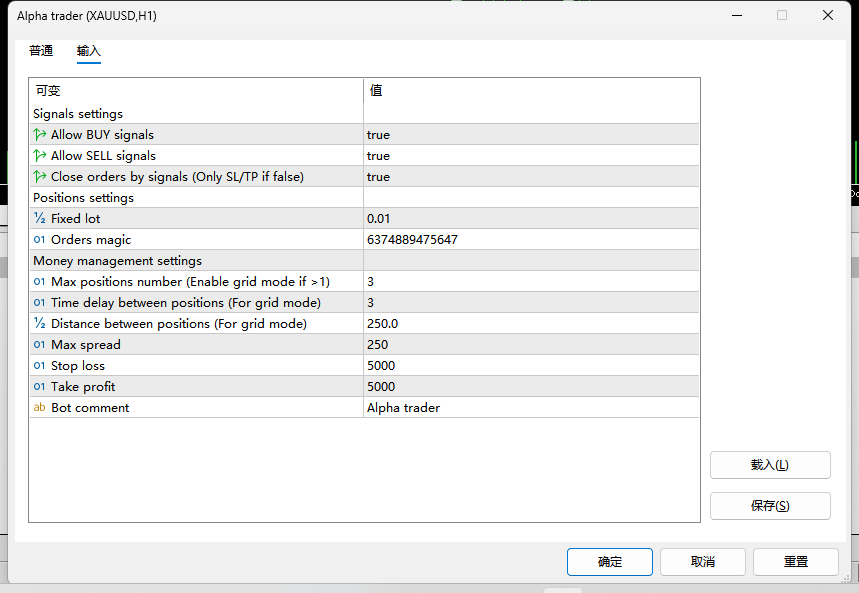Click the string icon beside Bot comment
The width and height of the screenshot is (859, 593).
pyautogui.click(x=39, y=407)
